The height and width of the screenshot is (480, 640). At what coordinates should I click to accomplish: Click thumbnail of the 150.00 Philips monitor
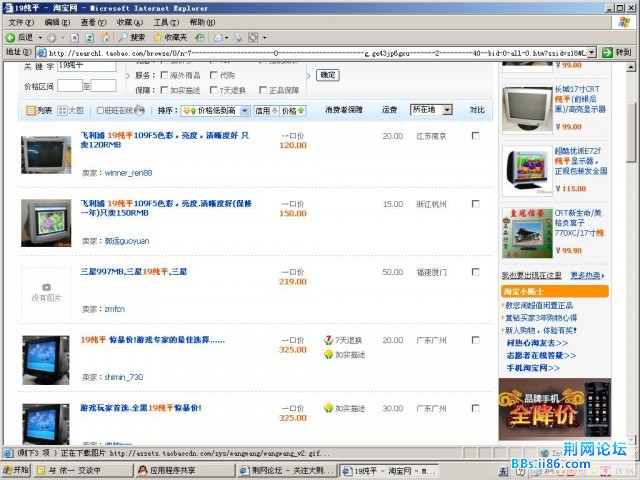[x=46, y=223]
